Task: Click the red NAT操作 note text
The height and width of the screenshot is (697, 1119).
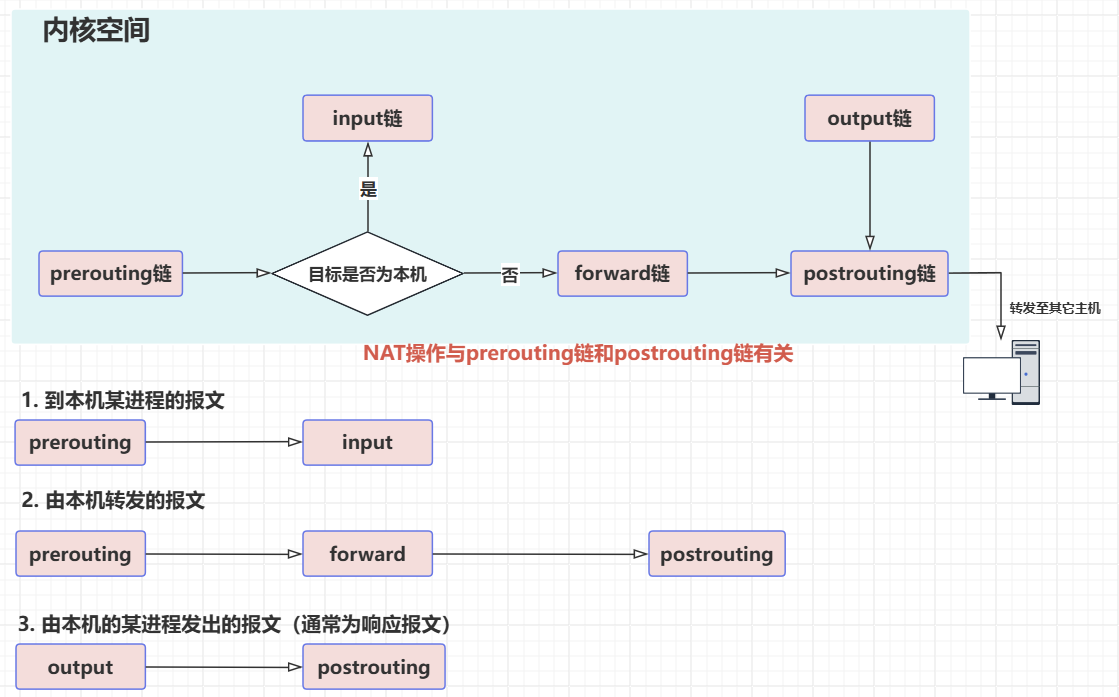Action: pos(577,353)
